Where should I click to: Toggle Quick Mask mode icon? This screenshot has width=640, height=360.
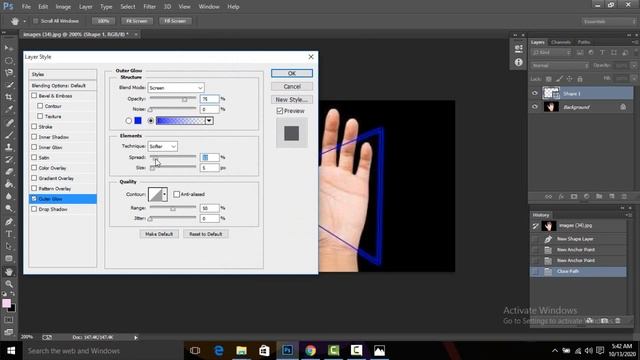pos(9,320)
